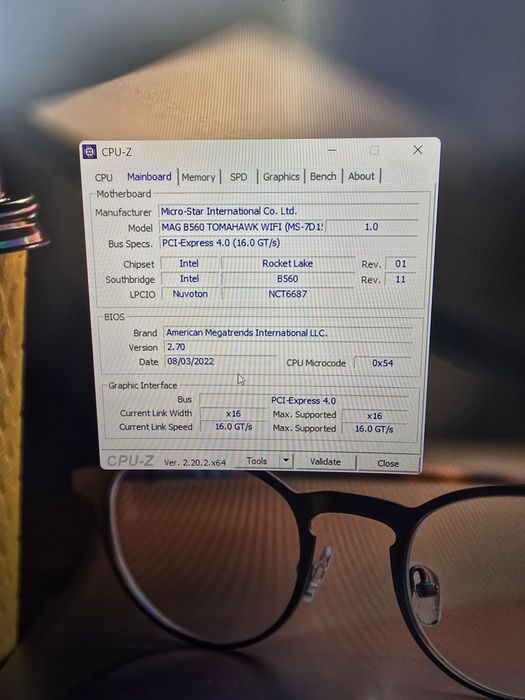Click Max. Supported link speed 16.0 GT/s
The image size is (525, 700).
(x=375, y=429)
